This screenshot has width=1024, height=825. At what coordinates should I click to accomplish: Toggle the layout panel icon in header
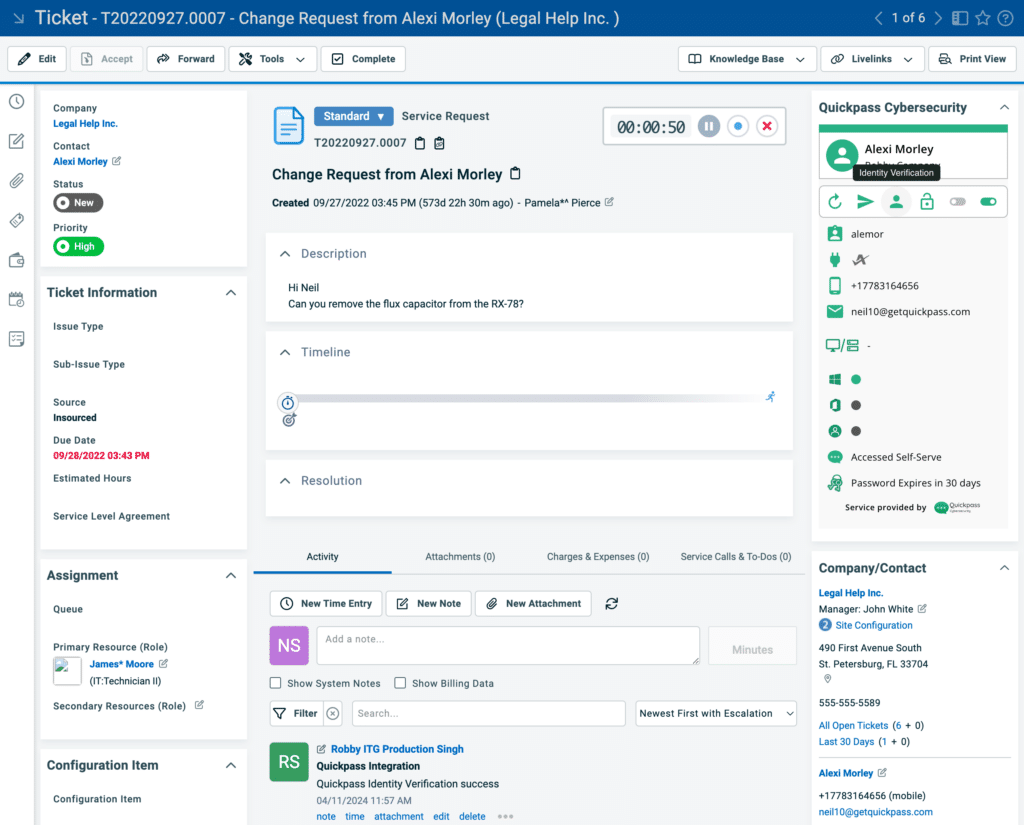click(x=959, y=18)
